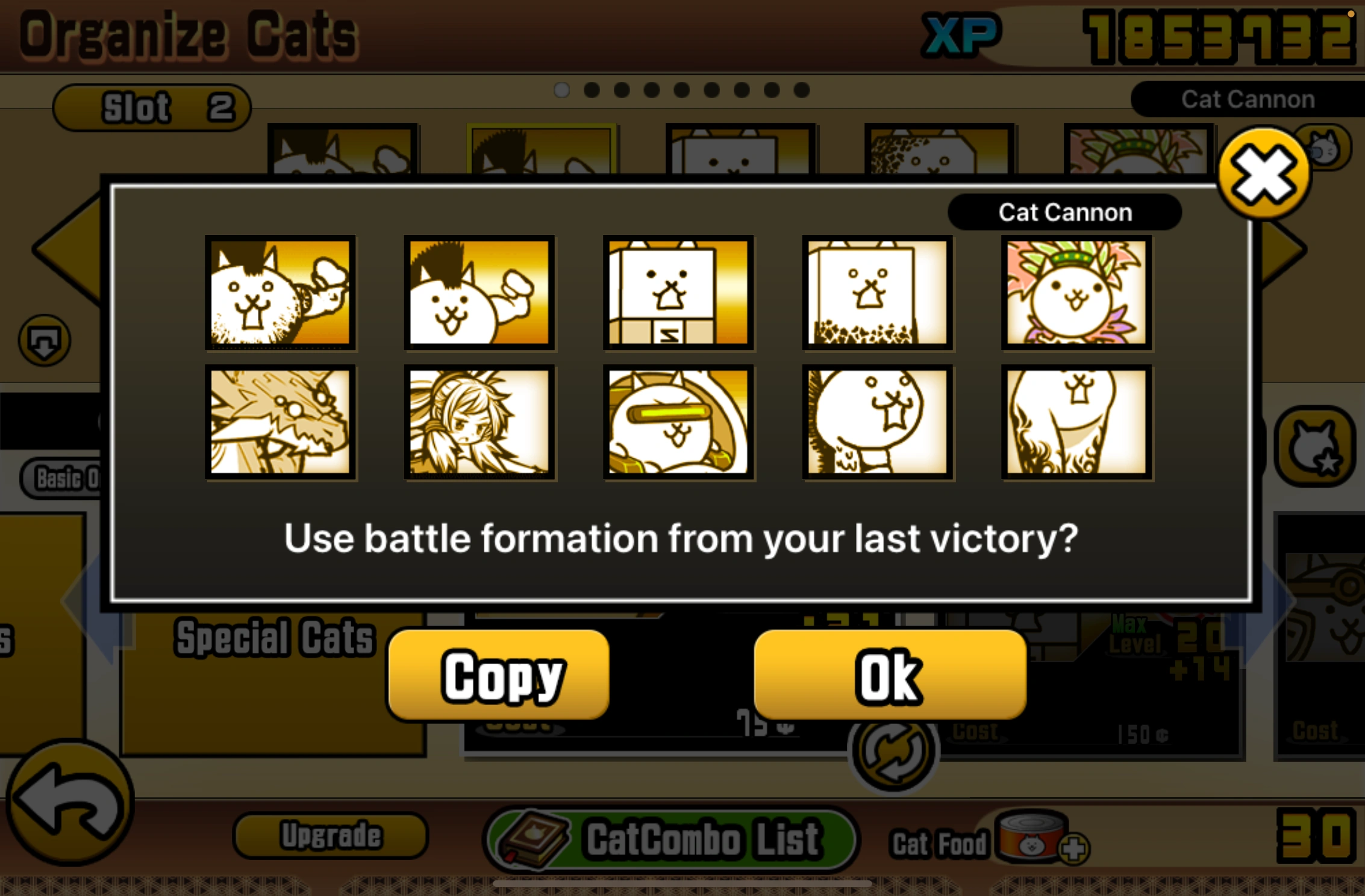
Task: Select the tall-legged cat unit icon
Action: pos(1076,422)
